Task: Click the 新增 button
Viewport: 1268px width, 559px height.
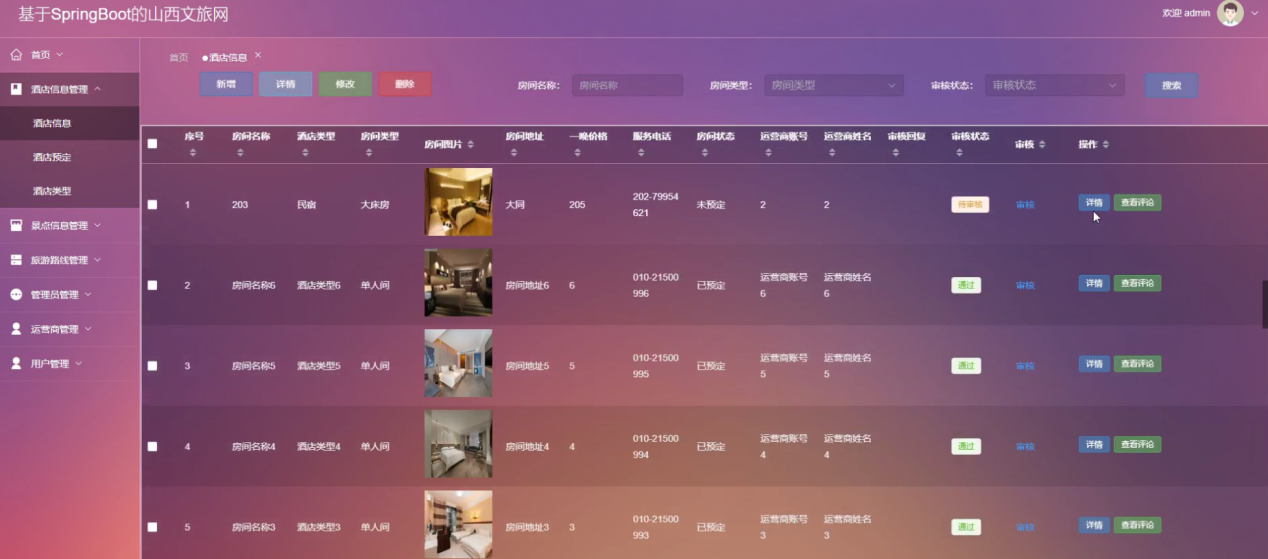Action: tap(226, 84)
